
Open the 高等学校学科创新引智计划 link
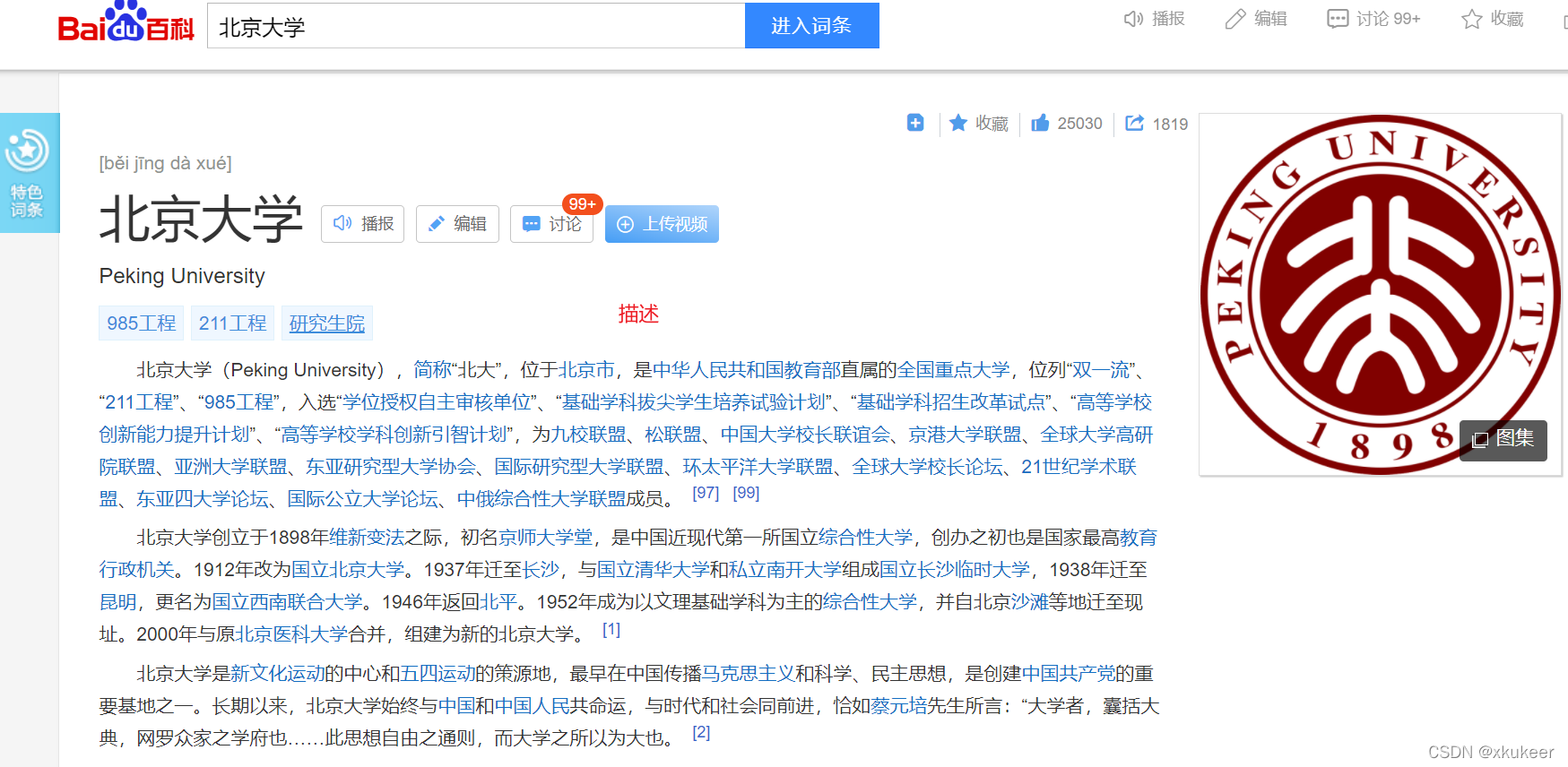click(394, 435)
